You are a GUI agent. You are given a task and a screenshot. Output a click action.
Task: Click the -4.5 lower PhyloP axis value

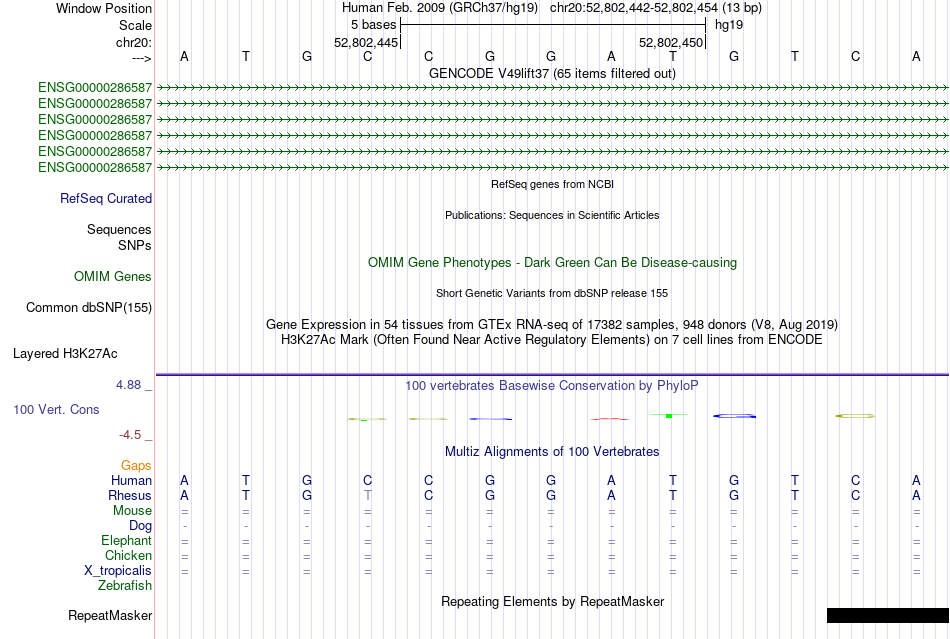(130, 435)
